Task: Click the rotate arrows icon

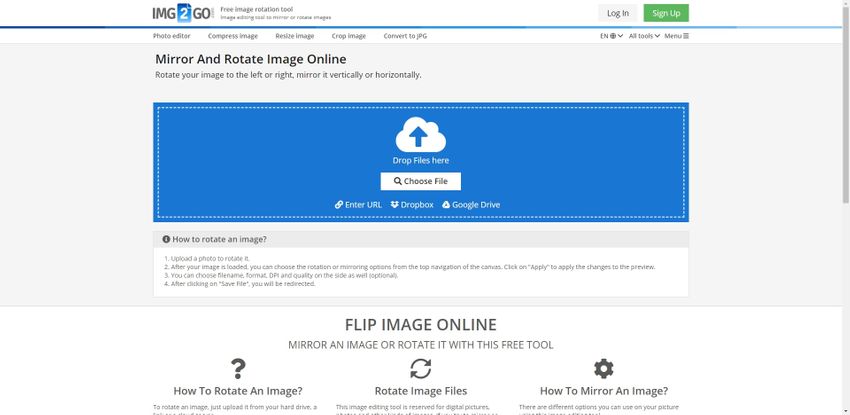Action: pyautogui.click(x=420, y=368)
